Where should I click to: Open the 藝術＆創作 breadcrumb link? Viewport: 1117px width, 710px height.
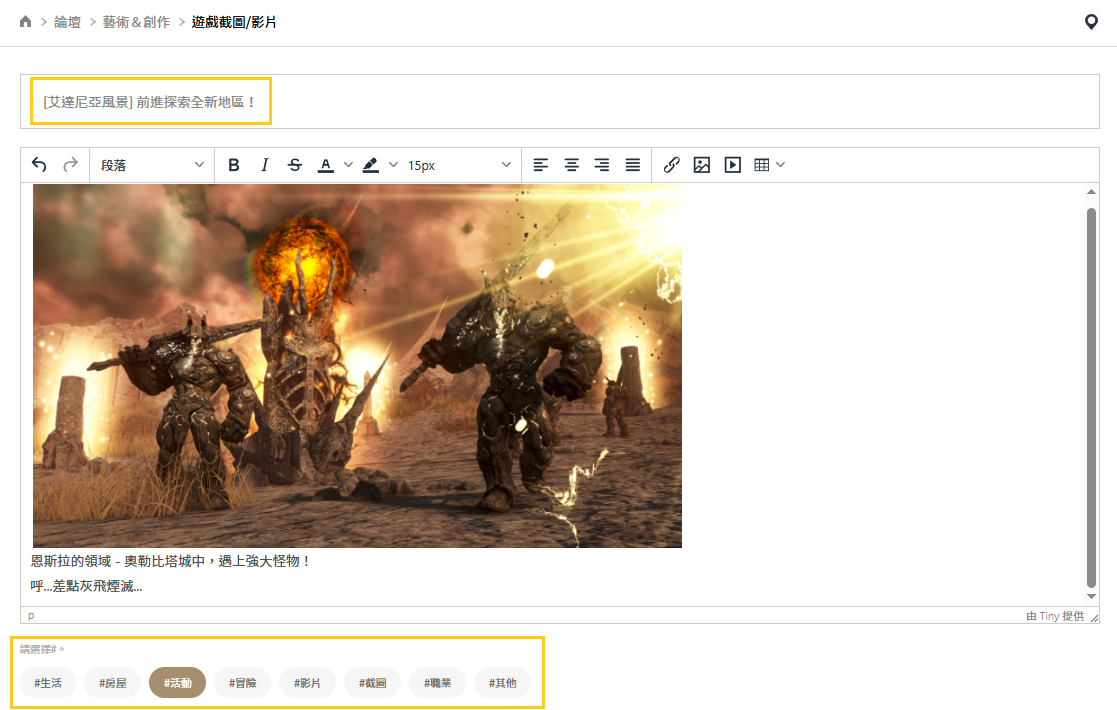point(136,22)
